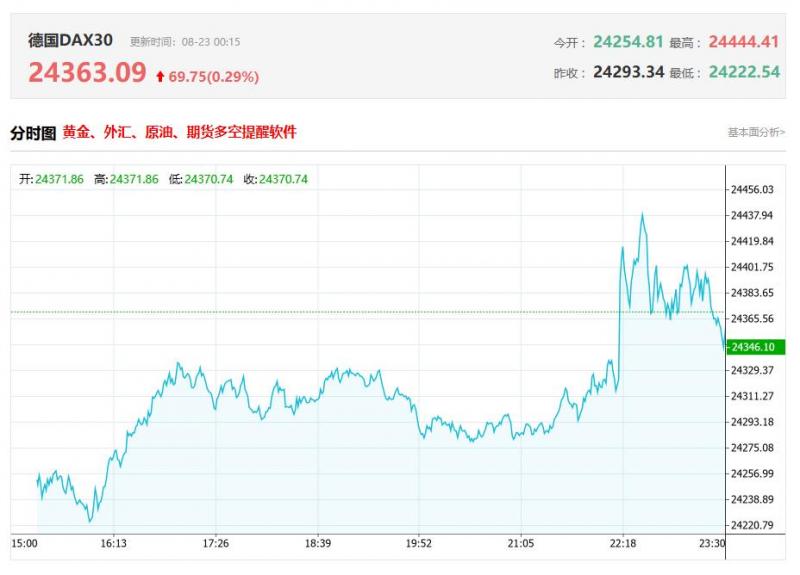
Task: Click the chart's 开:24371.86 readout
Action: tap(52, 179)
